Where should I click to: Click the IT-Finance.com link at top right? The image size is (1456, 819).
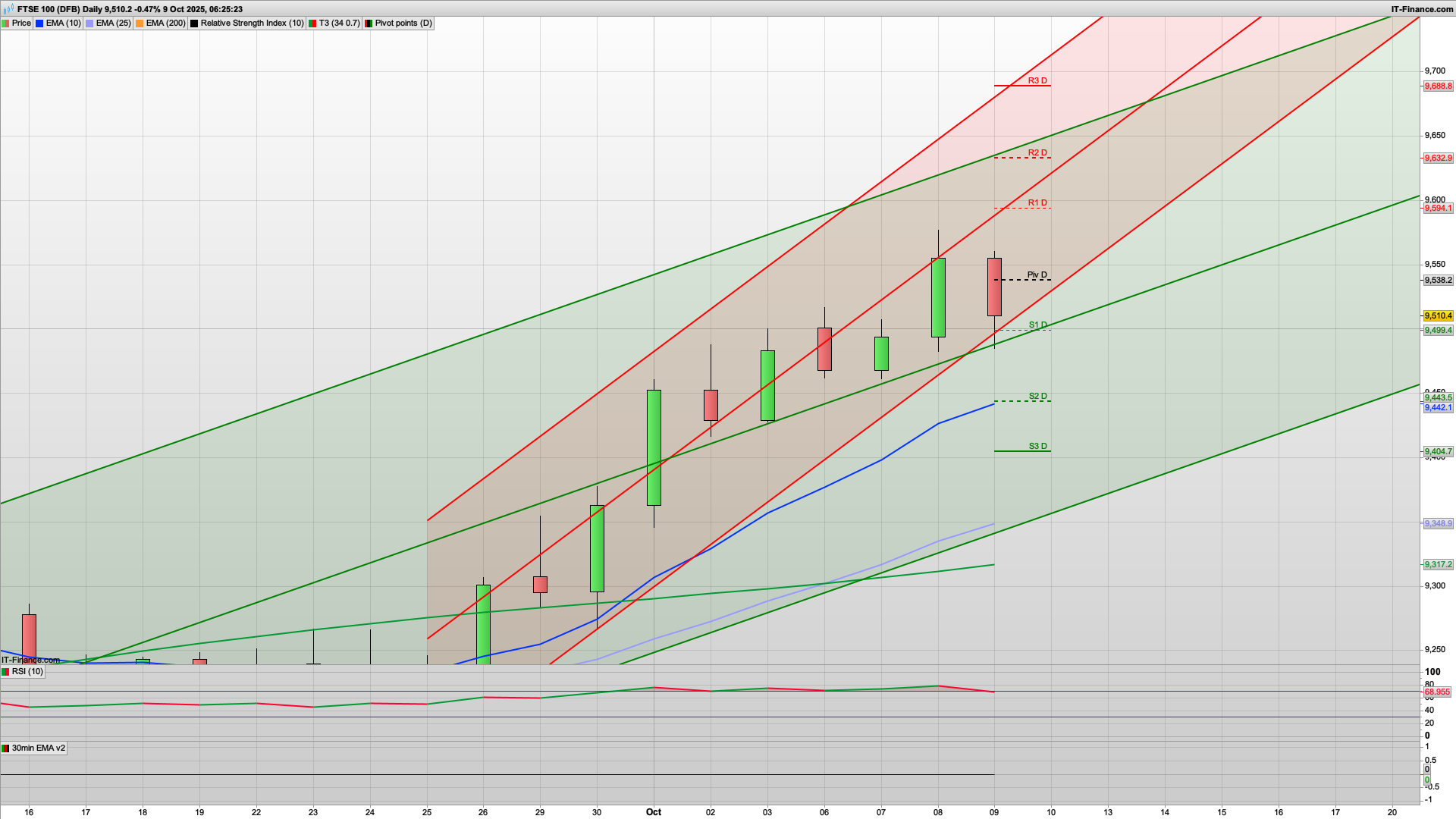[x=1421, y=9]
